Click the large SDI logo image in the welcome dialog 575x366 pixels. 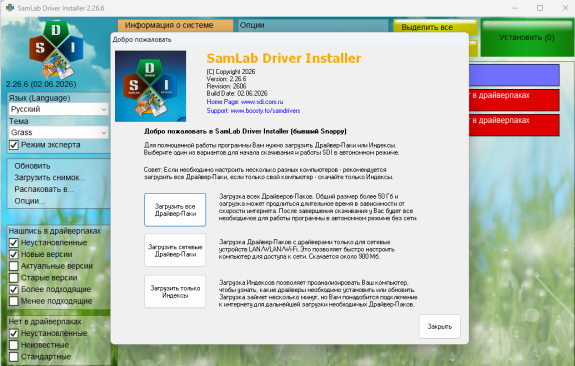[x=150, y=86]
